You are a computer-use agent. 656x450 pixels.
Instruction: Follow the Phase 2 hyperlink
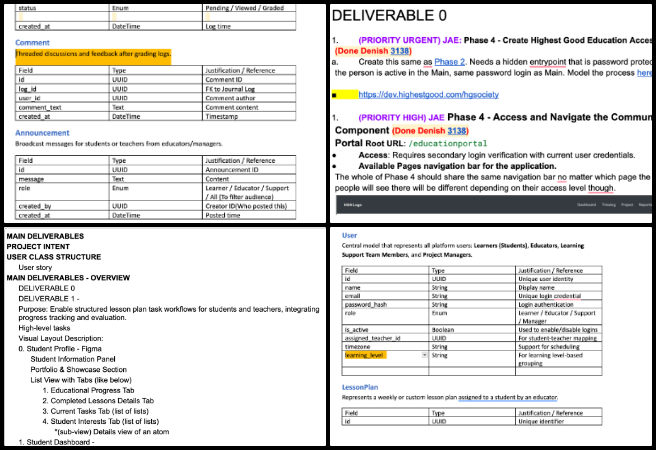tap(450, 62)
